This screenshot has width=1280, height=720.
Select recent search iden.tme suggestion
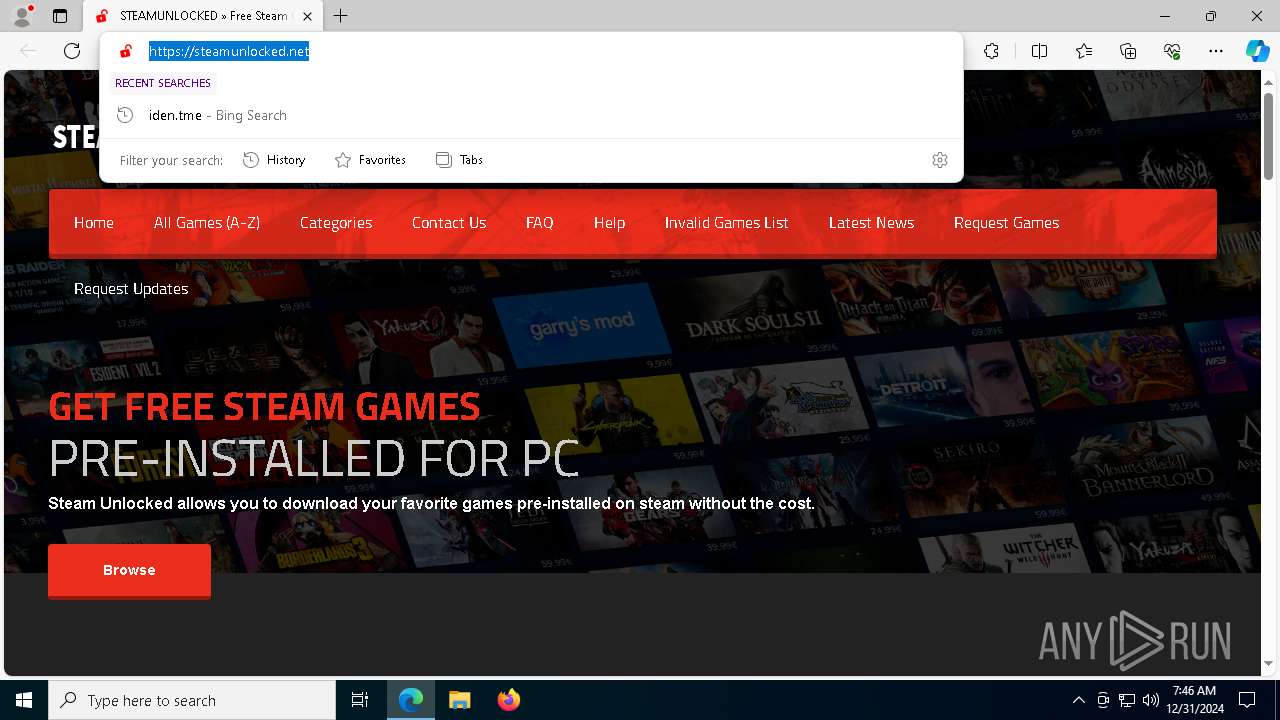coord(531,115)
